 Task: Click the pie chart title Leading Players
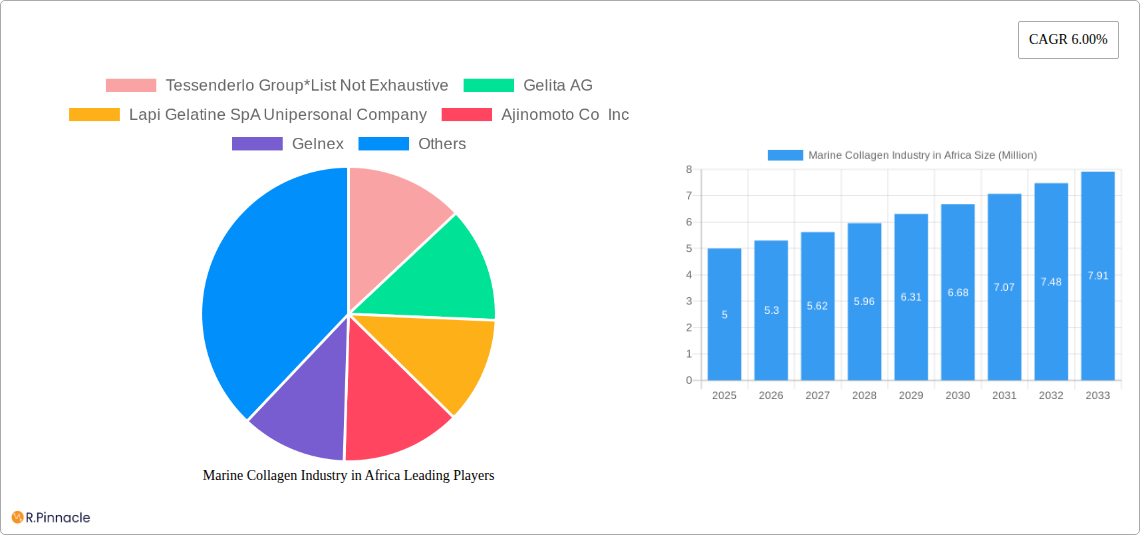tap(348, 475)
